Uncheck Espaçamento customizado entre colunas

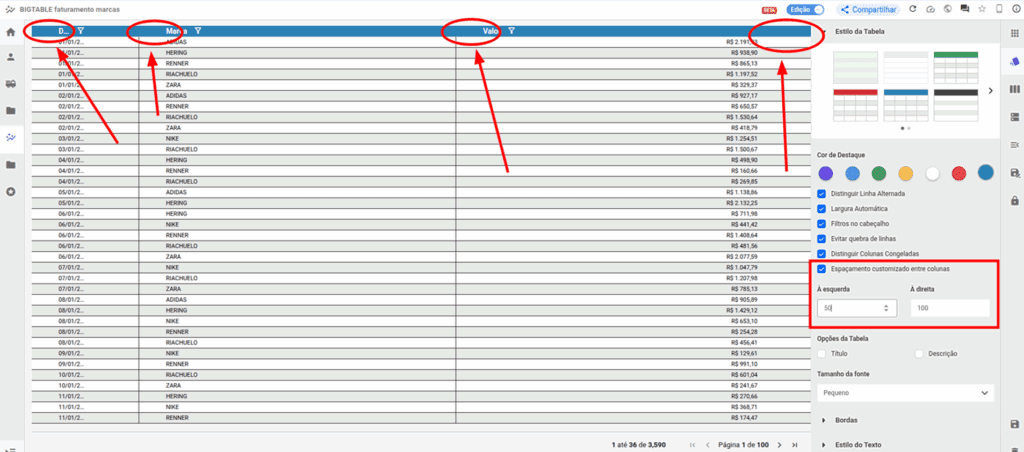822,269
